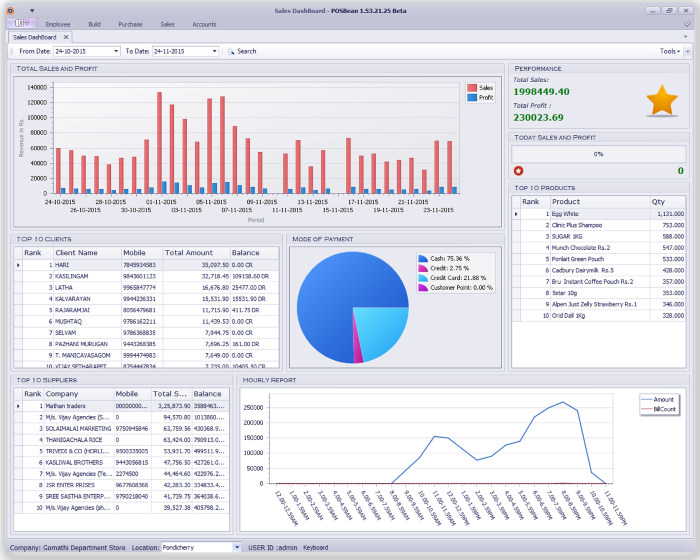Click the blue Profit legend swatch
This screenshot has height=560, width=700.
[472, 97]
